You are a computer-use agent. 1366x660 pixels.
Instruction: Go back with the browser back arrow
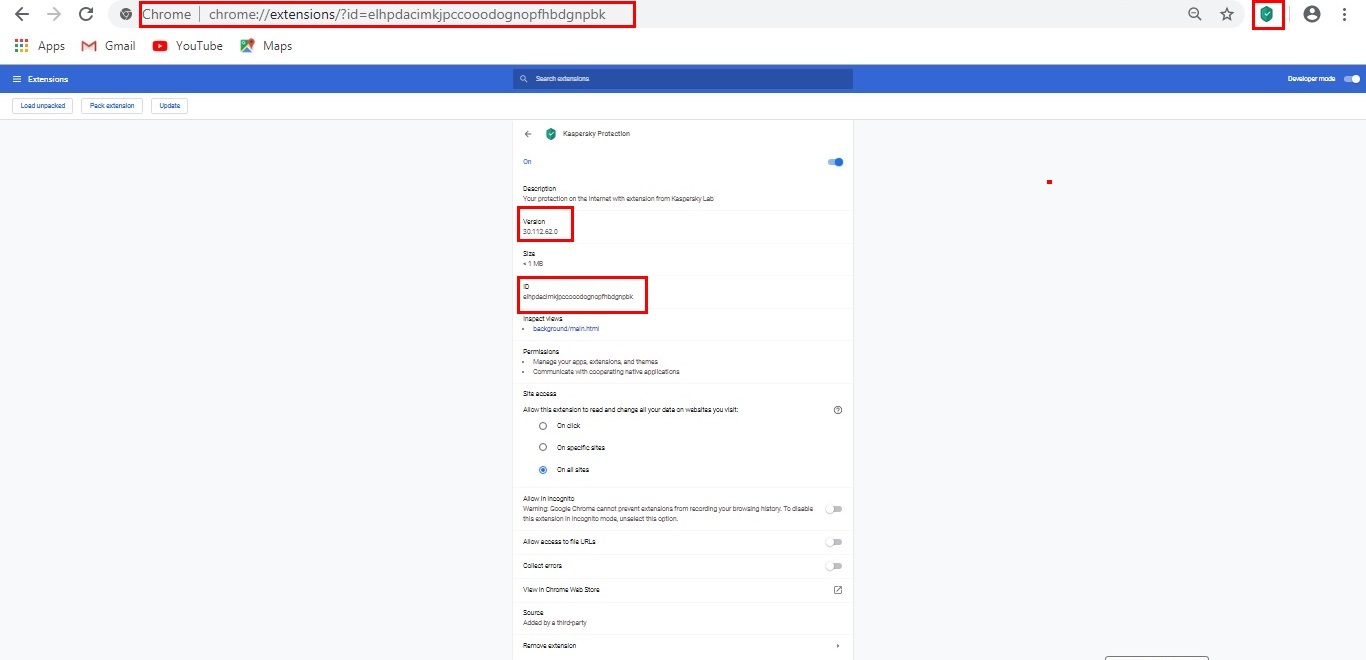tap(22, 15)
